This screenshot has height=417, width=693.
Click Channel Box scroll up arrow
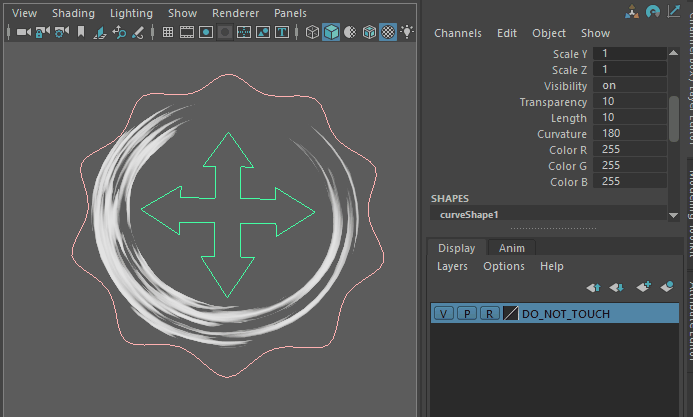point(674,53)
